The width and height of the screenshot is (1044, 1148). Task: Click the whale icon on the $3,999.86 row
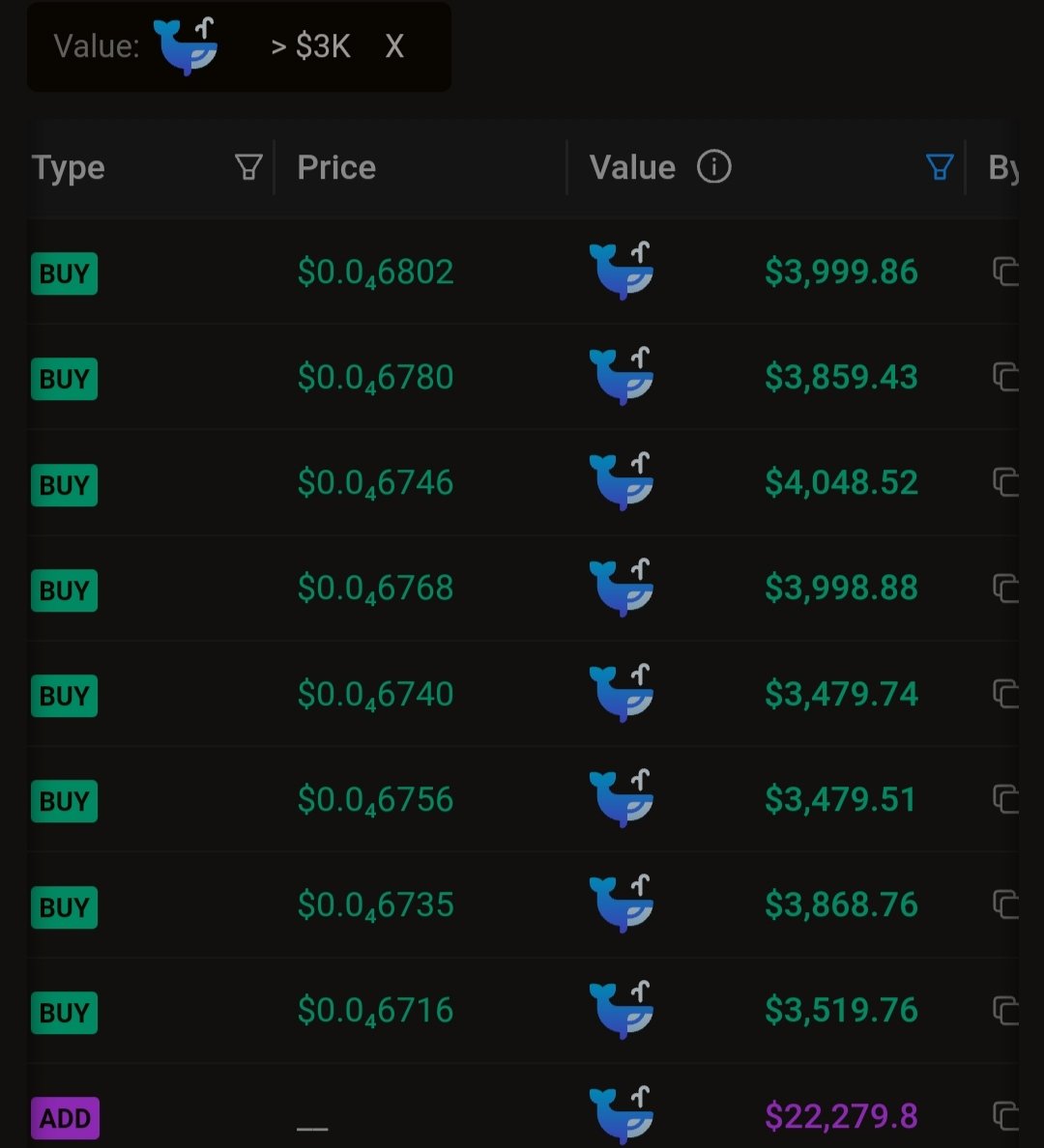(x=622, y=272)
